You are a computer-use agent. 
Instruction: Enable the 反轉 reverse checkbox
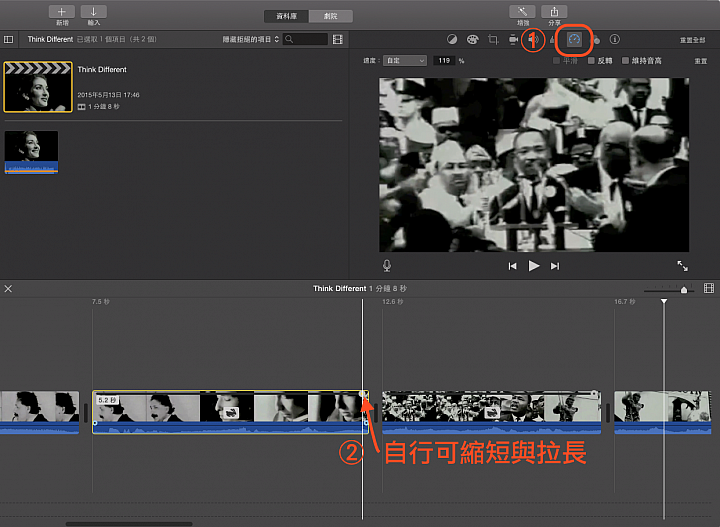[591, 61]
